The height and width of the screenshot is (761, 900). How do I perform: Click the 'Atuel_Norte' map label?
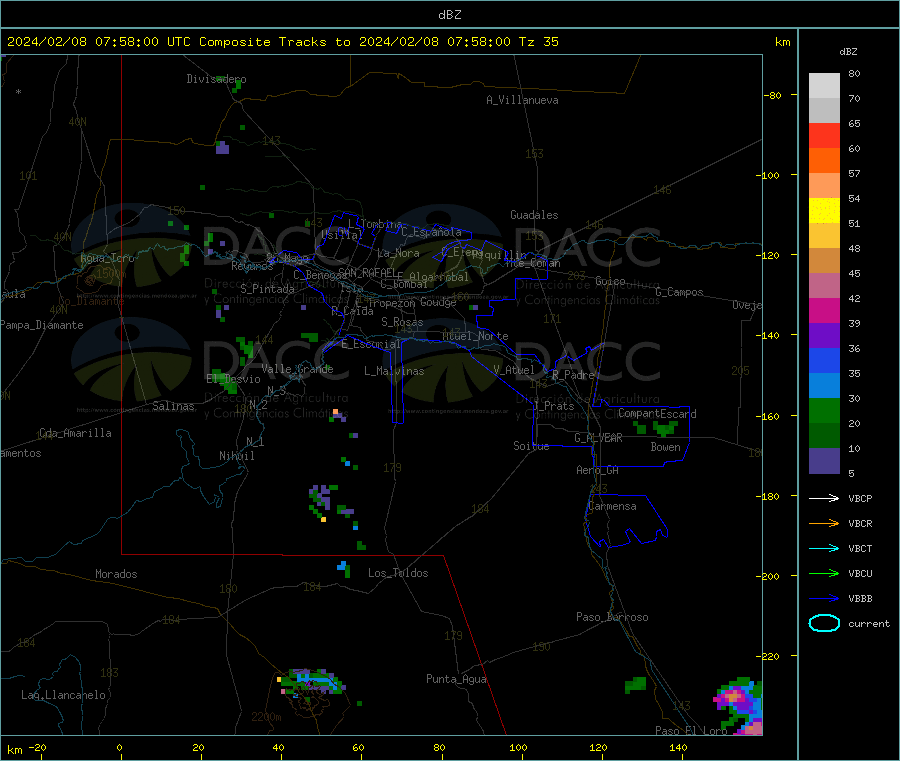(x=475, y=336)
